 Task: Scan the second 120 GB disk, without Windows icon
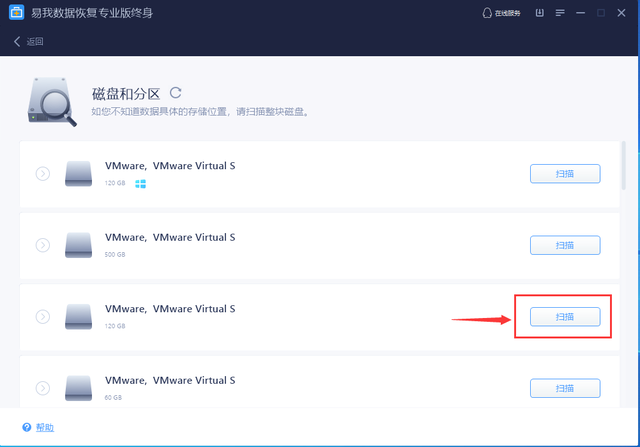click(565, 317)
